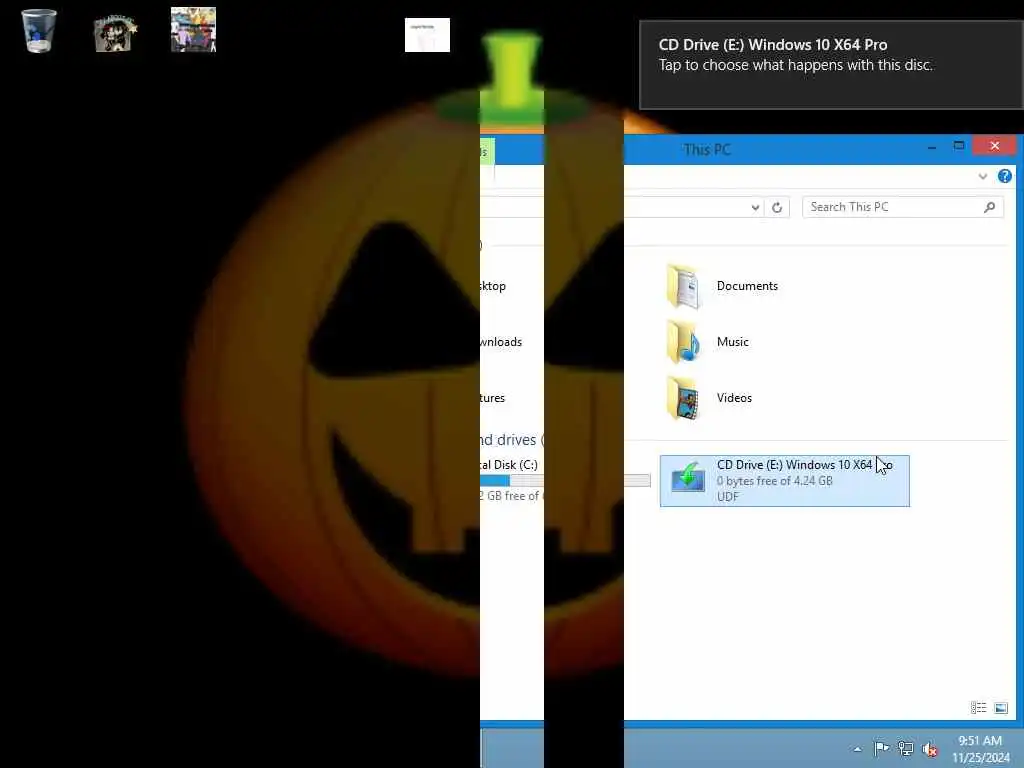This screenshot has width=1024, height=768.
Task: Maximize the This PC window
Action: coord(959,146)
